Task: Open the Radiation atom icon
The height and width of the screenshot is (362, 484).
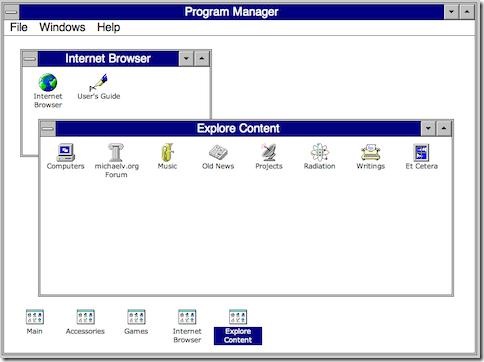Action: (x=320, y=153)
